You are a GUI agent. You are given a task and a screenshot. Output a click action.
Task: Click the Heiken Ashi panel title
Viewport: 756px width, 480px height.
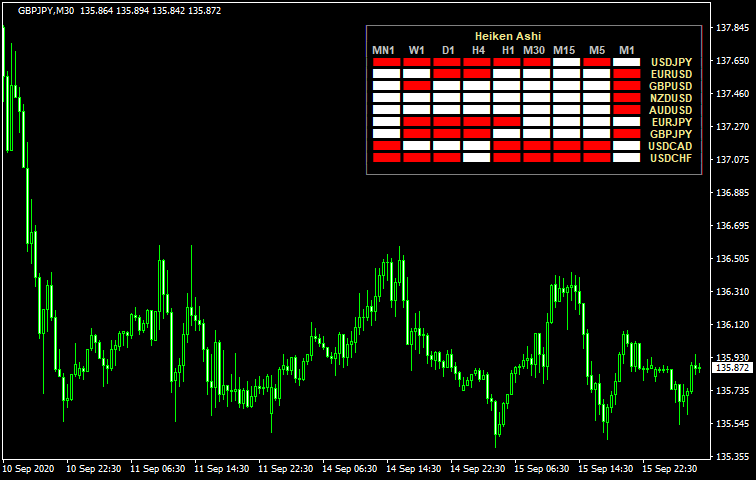pyautogui.click(x=507, y=36)
